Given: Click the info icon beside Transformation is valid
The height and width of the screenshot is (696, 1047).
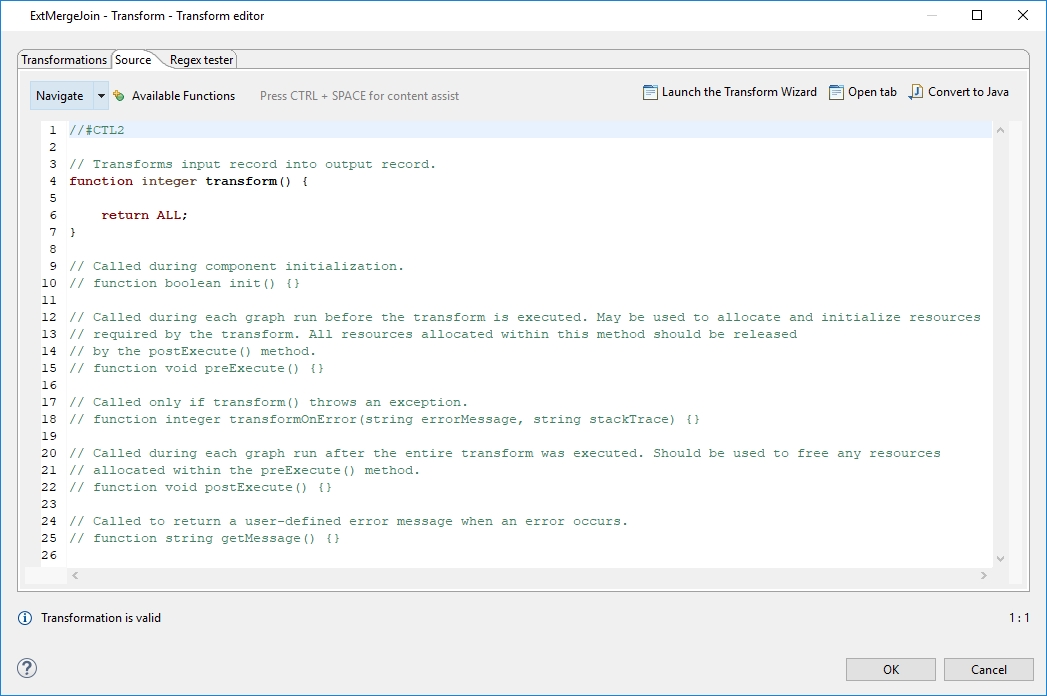Looking at the screenshot, I should [25, 618].
